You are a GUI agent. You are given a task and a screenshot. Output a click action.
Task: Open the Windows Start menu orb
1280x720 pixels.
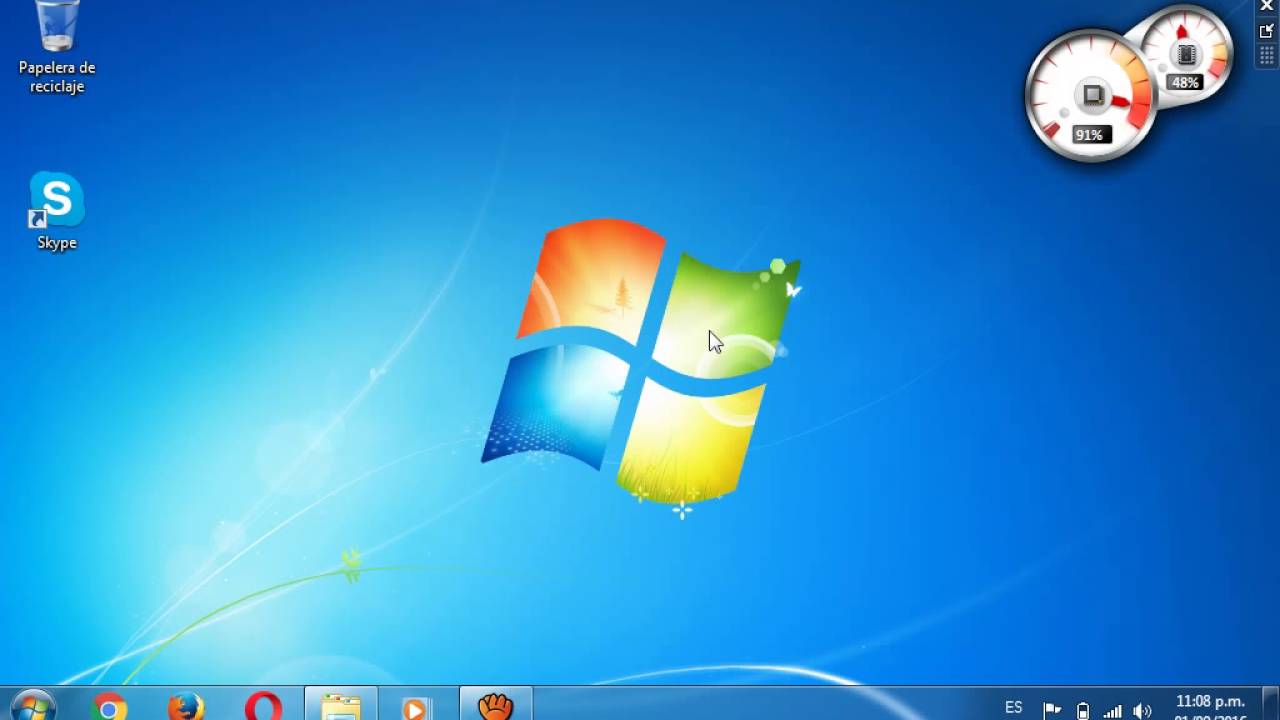pyautogui.click(x=33, y=706)
